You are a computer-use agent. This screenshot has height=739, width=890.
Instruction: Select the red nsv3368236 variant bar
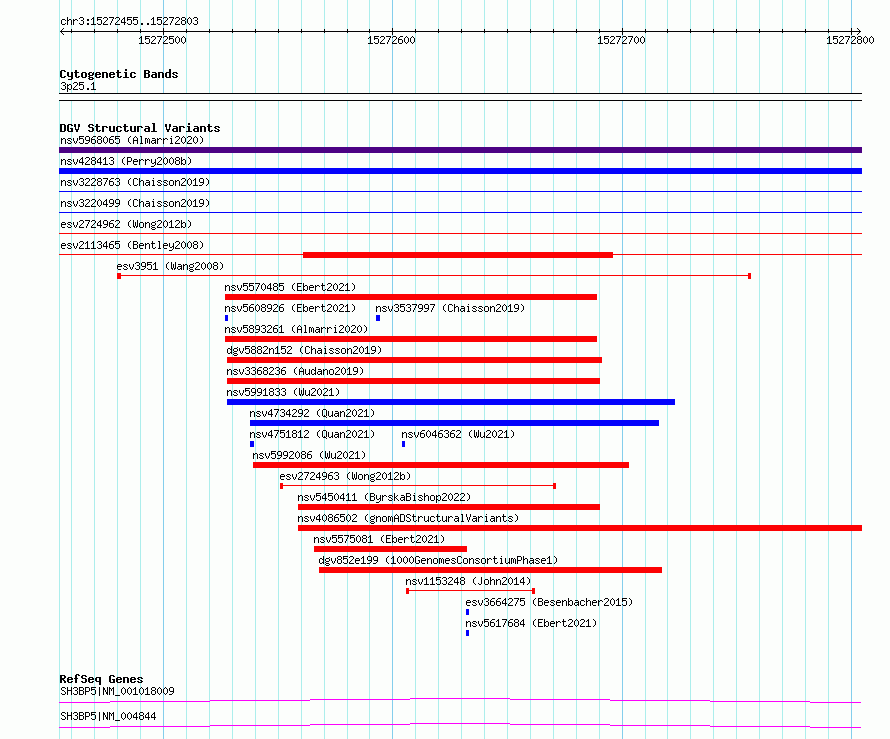(x=413, y=381)
